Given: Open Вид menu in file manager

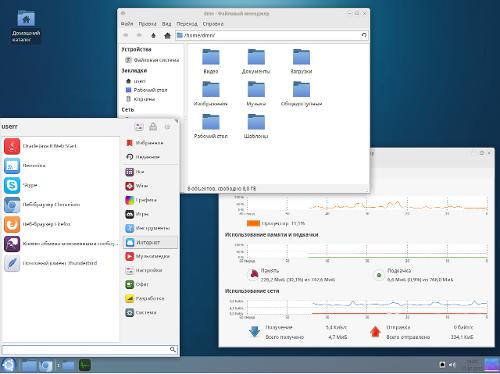Looking at the screenshot, I should (166, 24).
